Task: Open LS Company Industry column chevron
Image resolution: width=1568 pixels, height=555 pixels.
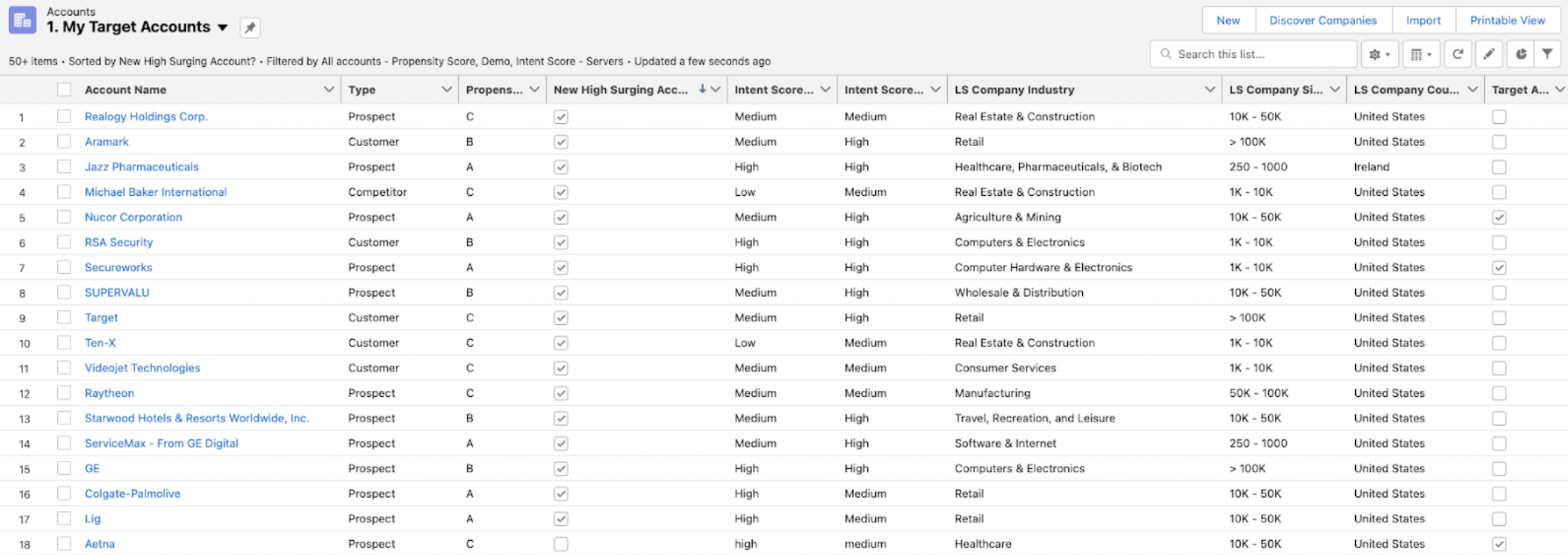Action: (x=1210, y=89)
